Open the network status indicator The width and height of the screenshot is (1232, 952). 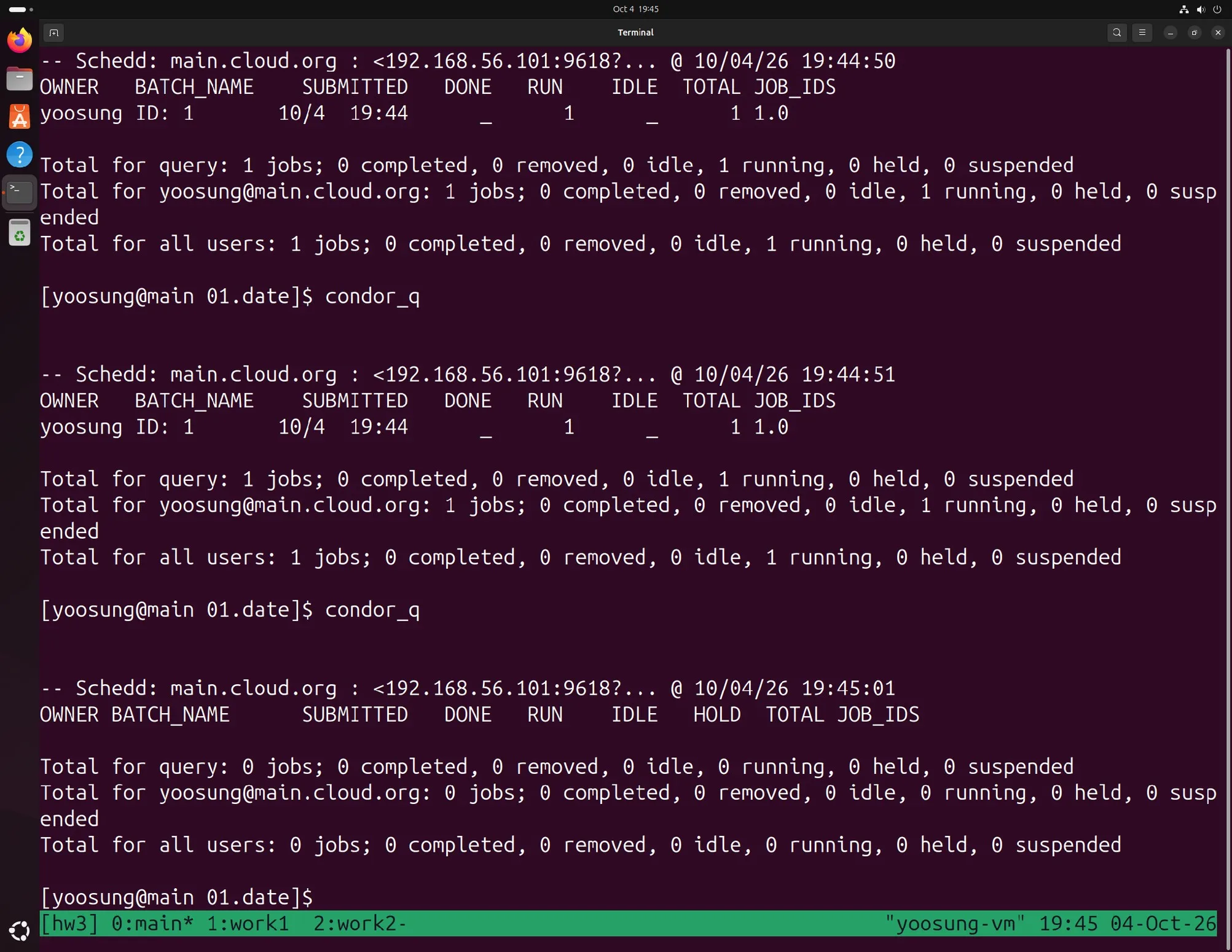[x=1184, y=9]
